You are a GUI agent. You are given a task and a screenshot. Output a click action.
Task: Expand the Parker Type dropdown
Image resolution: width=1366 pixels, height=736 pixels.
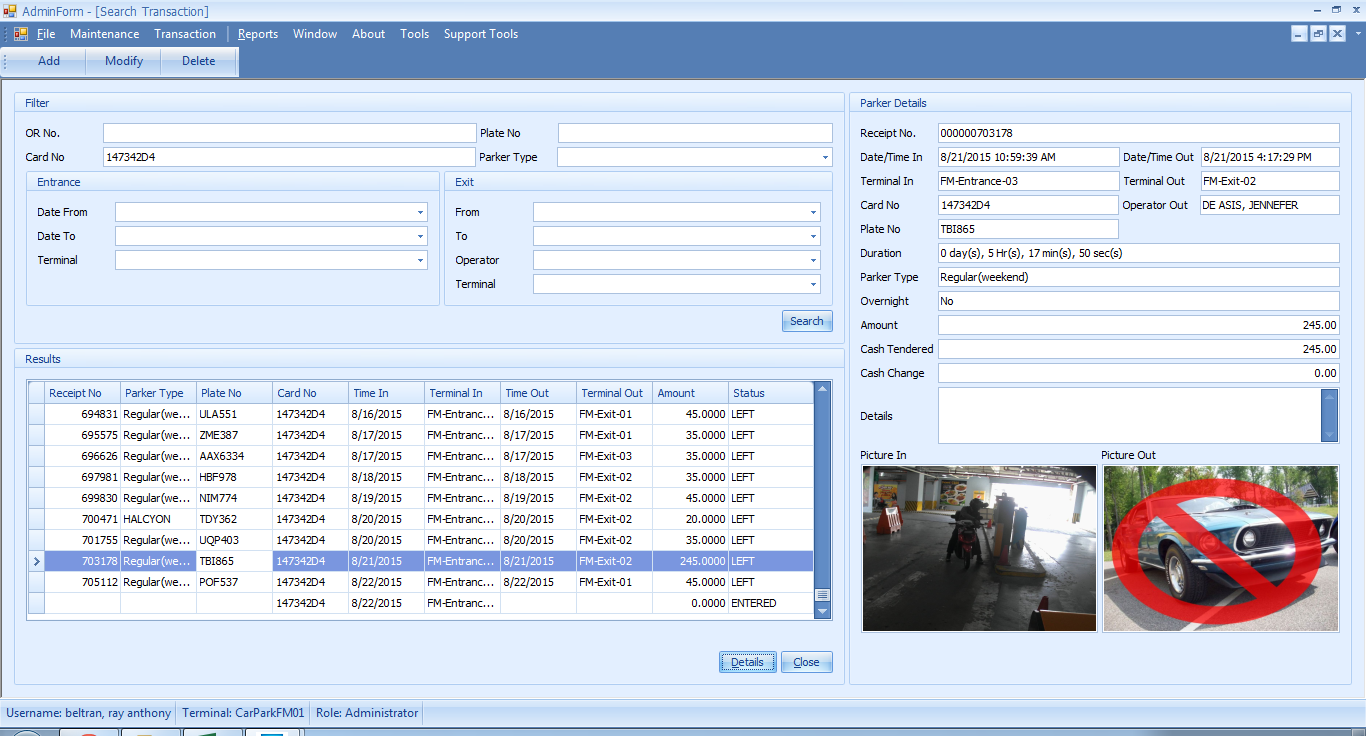(825, 157)
